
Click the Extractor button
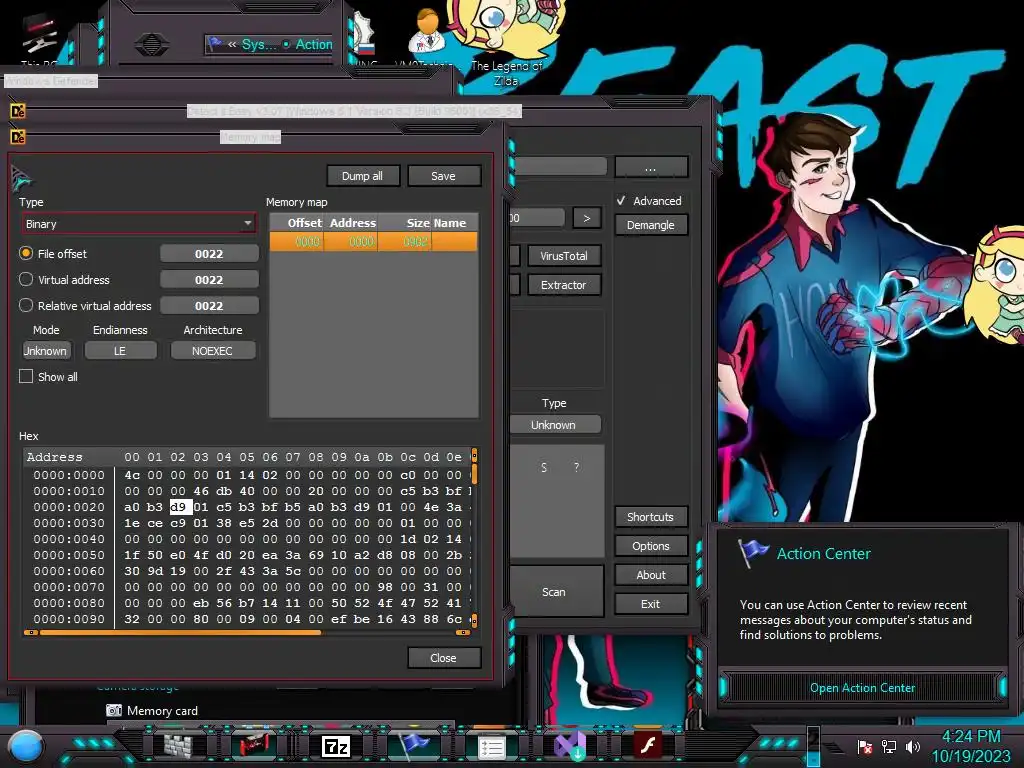(564, 285)
